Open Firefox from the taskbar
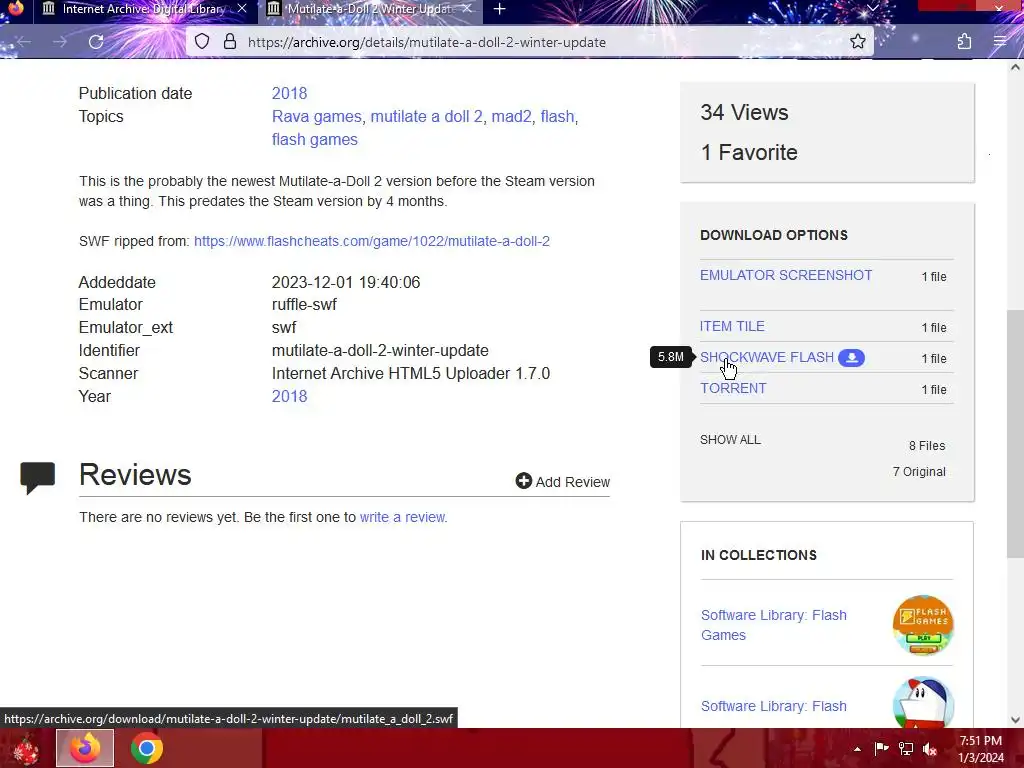 click(85, 748)
